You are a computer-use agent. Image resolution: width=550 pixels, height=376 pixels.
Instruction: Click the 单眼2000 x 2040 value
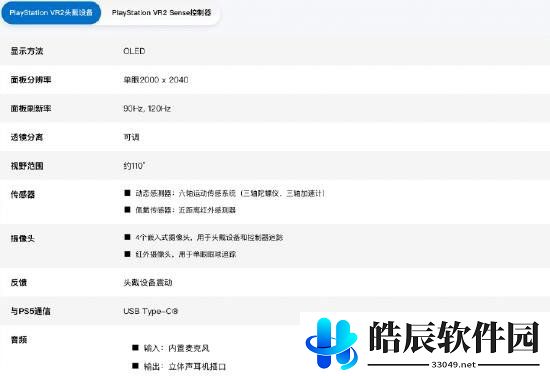pos(156,80)
